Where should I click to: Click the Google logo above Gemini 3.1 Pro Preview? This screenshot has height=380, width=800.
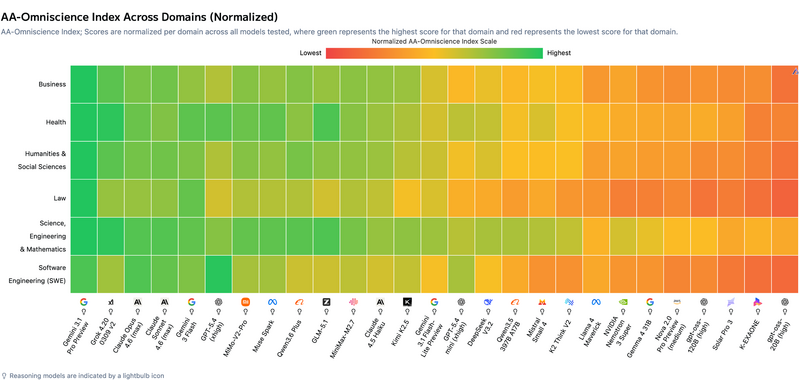point(84,302)
